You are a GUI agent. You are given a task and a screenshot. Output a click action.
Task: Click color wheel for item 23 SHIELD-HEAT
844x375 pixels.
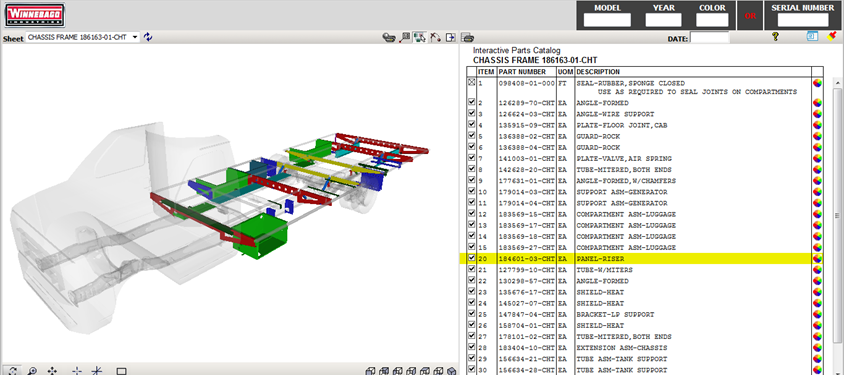[x=817, y=292]
